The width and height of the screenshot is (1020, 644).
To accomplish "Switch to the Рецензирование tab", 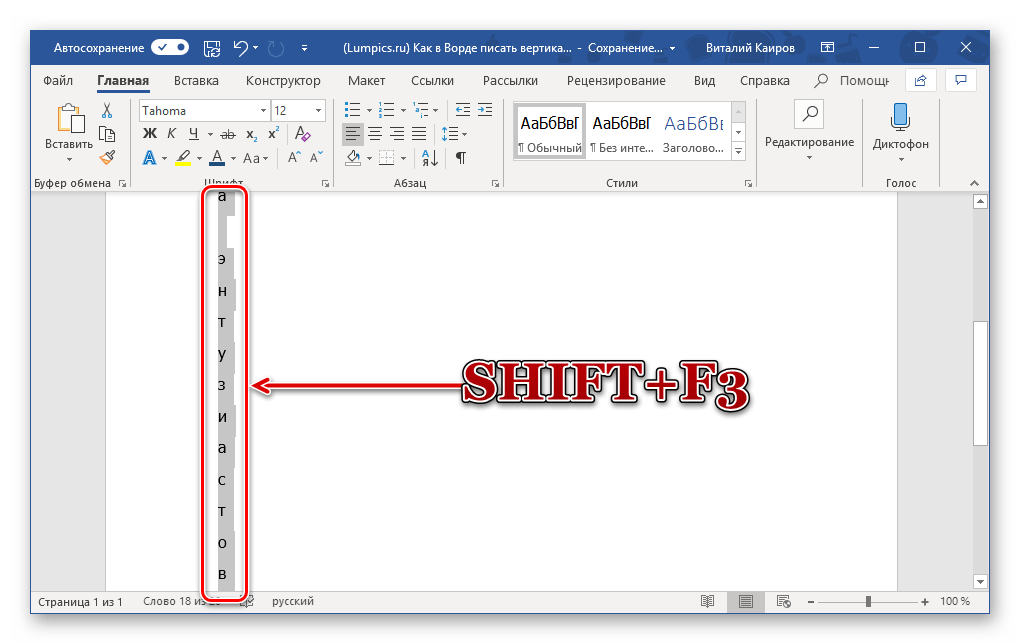I will point(615,81).
